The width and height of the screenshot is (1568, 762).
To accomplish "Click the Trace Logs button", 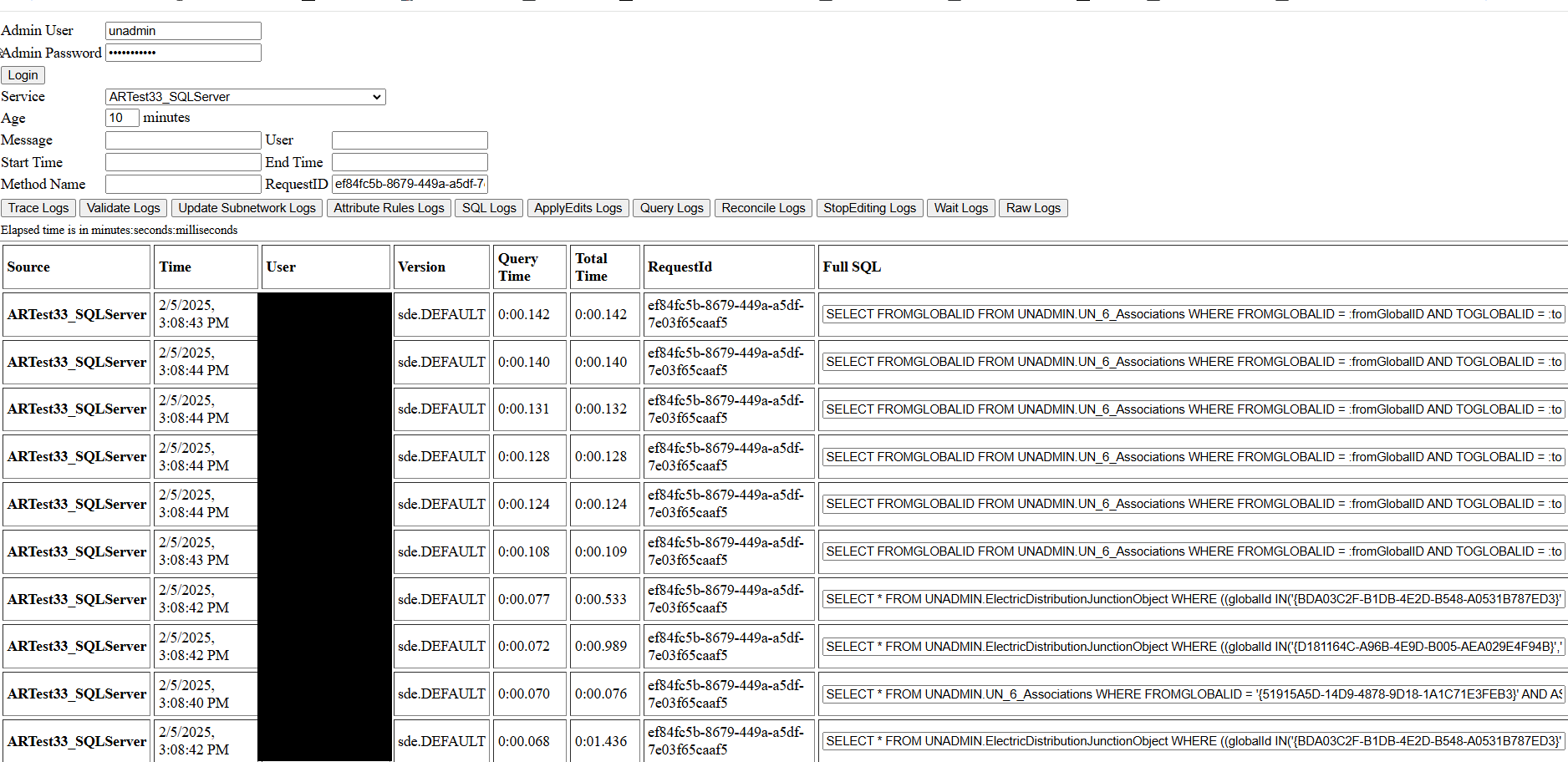I will click(x=38, y=207).
